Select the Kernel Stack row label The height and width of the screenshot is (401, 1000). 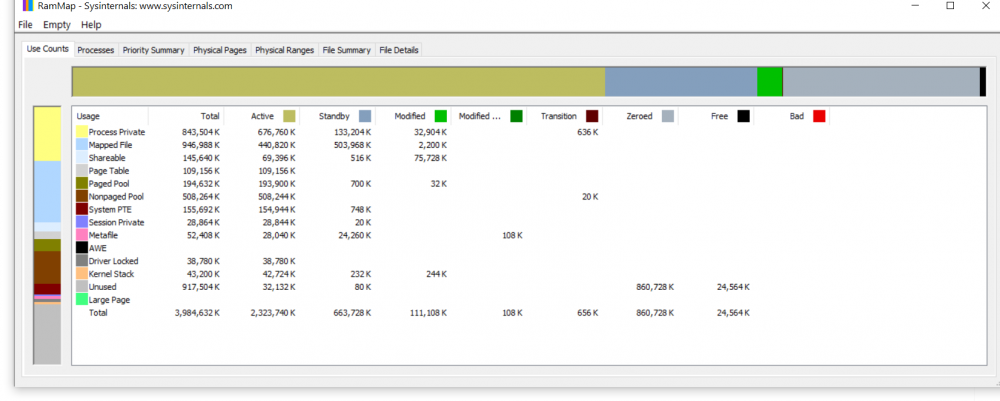click(112, 274)
